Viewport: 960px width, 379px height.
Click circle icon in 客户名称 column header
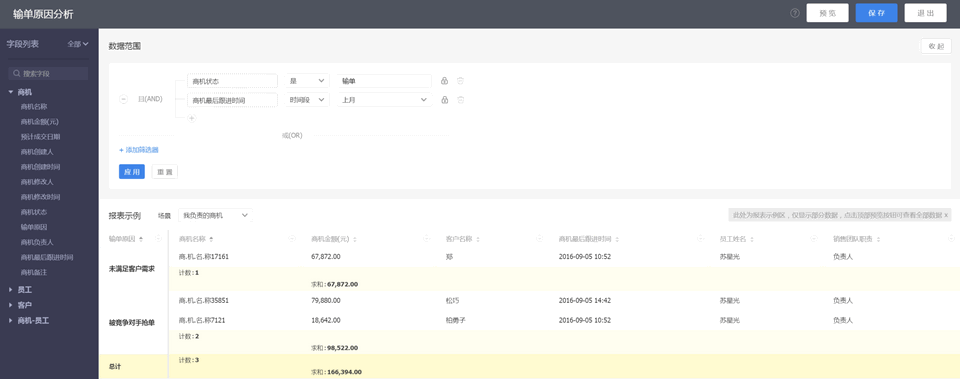pos(539,238)
